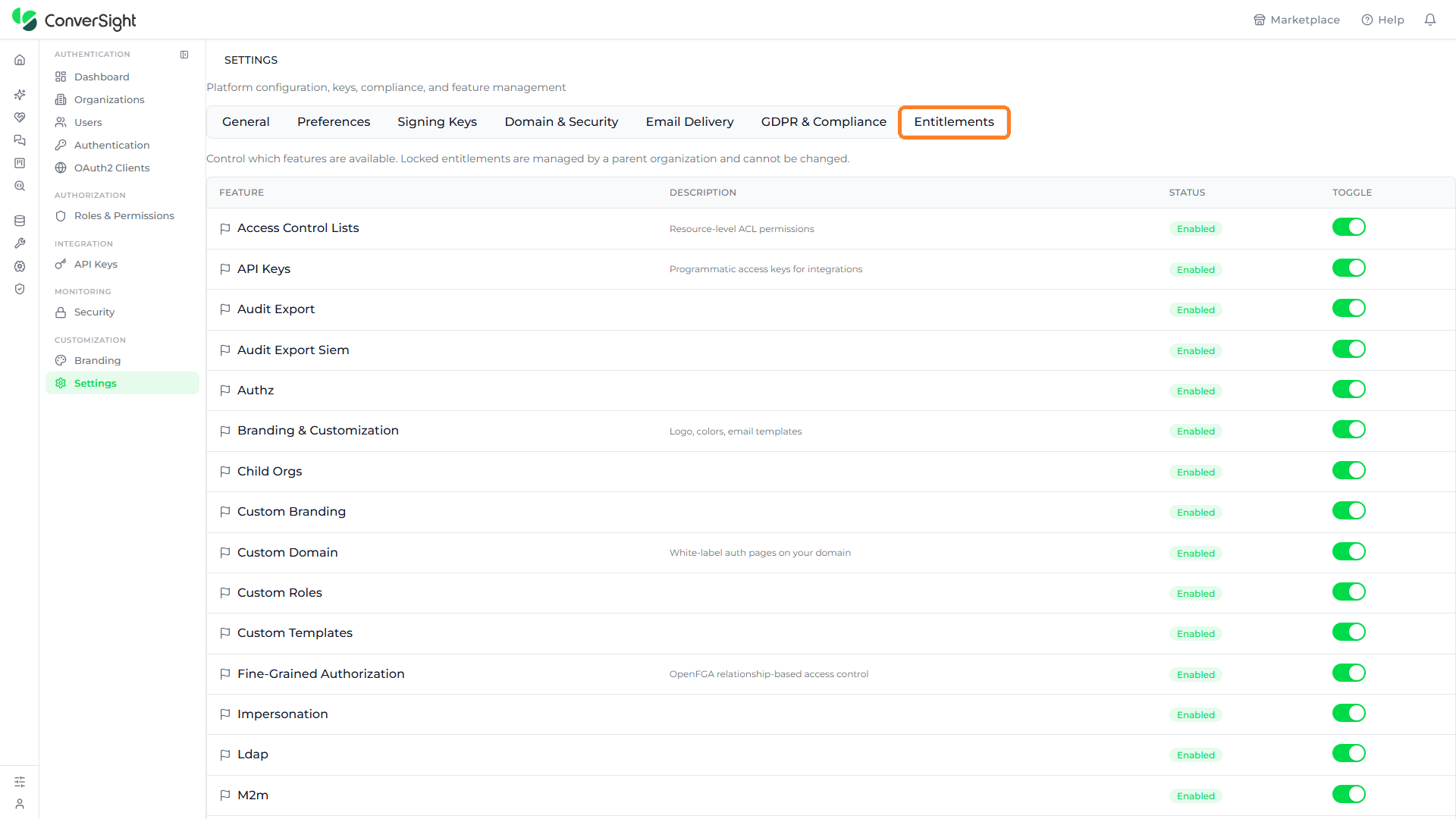
Task: Open the Preferences tab
Action: tap(334, 122)
